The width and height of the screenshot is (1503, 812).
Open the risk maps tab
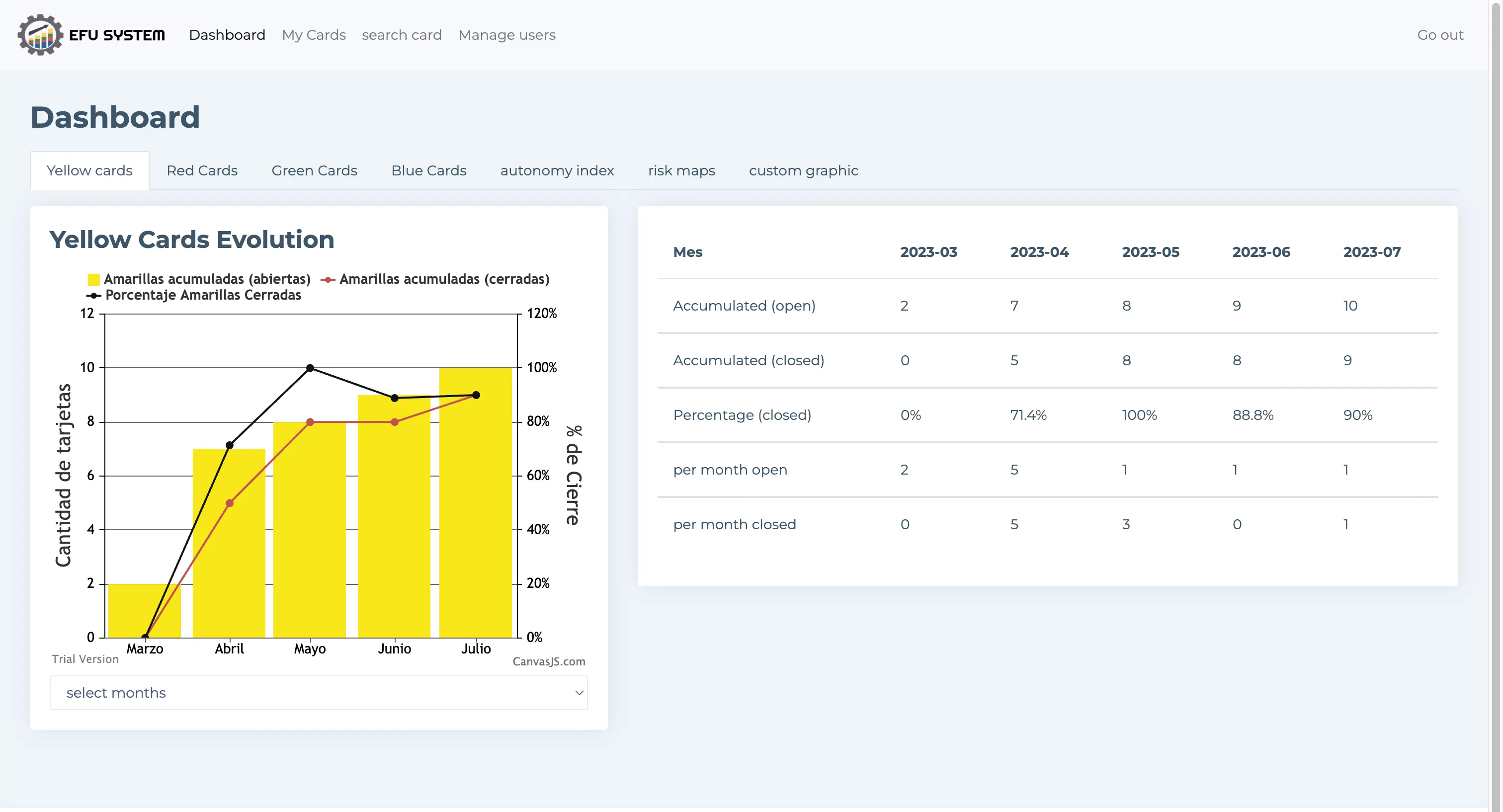pos(681,170)
